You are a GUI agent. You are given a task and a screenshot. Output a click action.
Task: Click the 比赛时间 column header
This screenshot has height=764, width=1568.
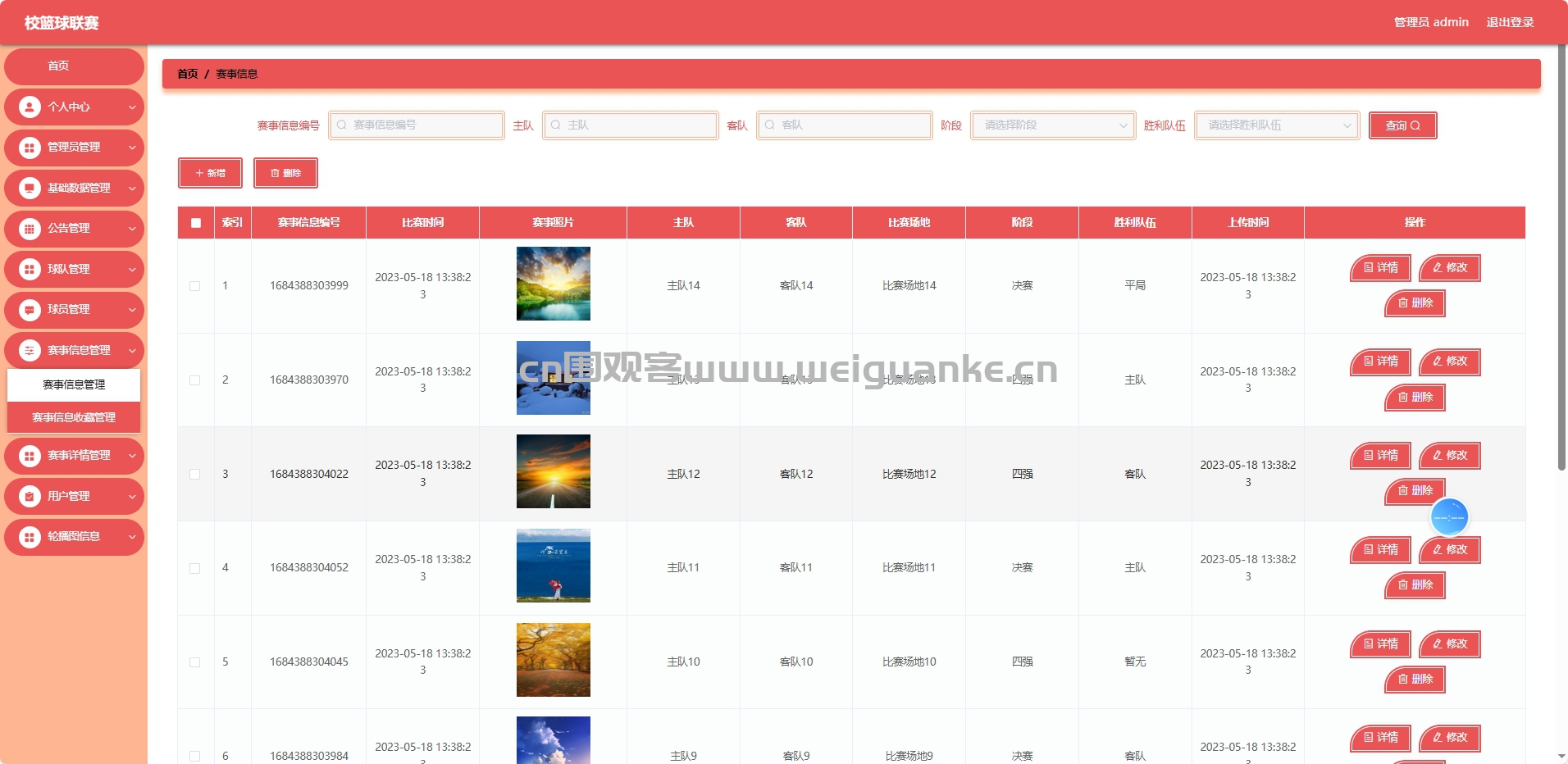[x=423, y=223]
